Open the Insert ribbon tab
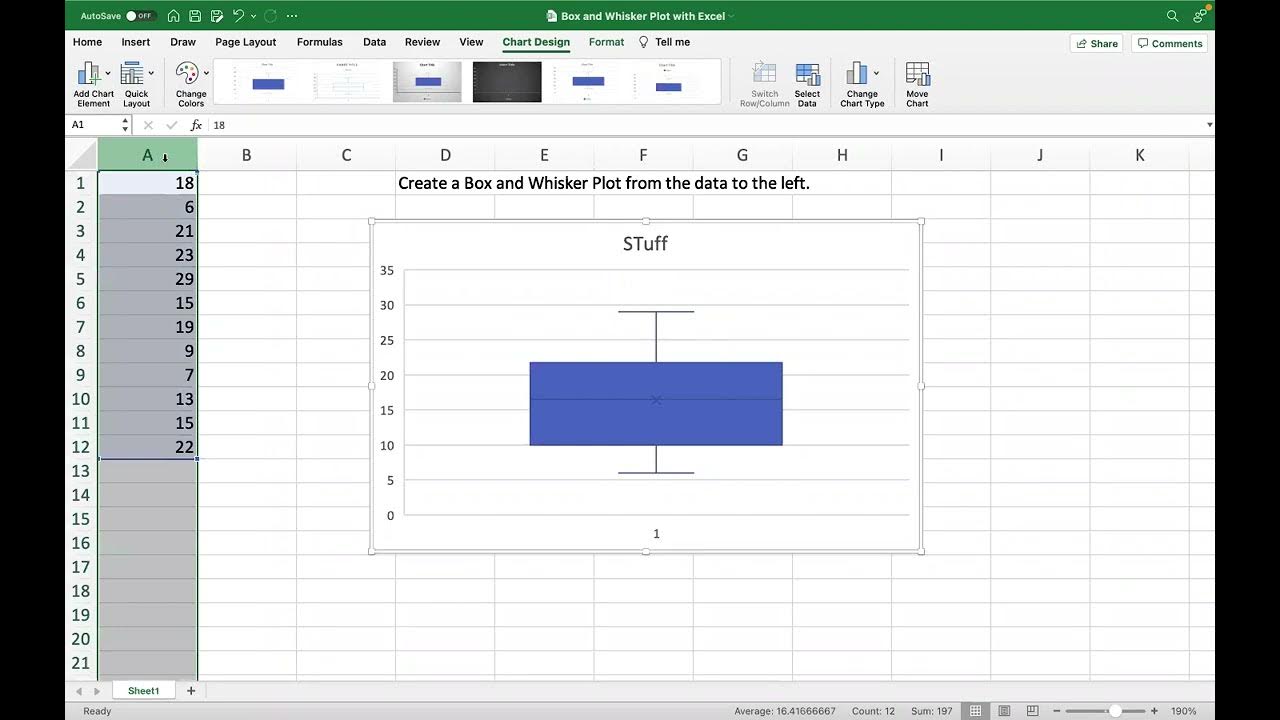 [x=136, y=42]
